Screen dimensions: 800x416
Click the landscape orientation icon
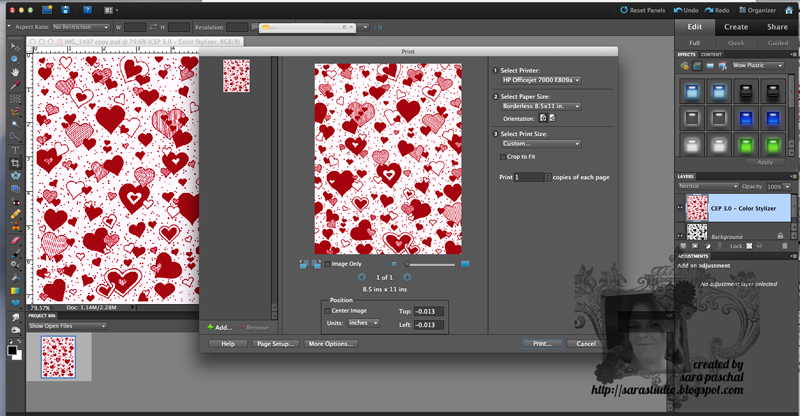(x=552, y=117)
